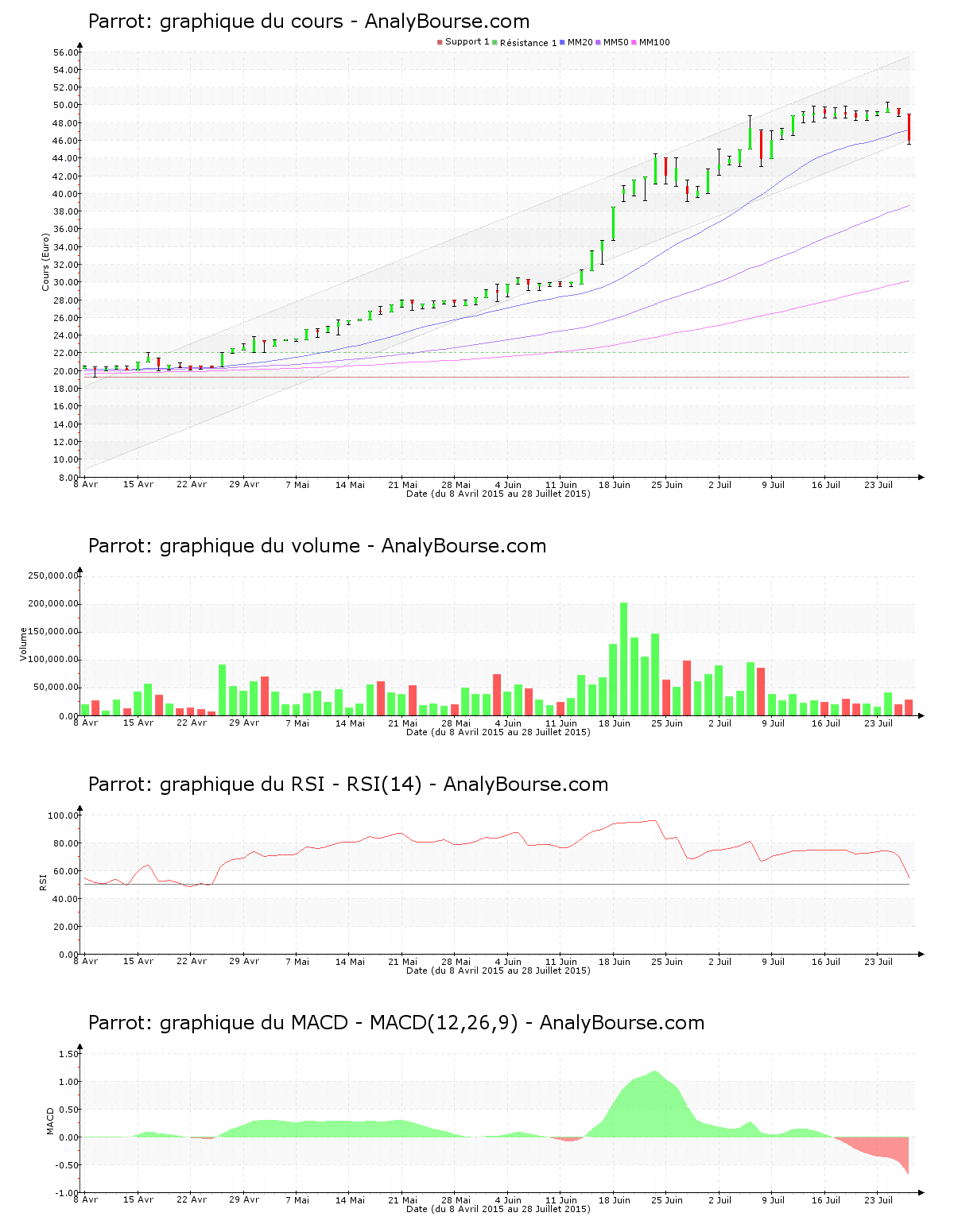Click the Support 1 legend text

tap(467, 42)
